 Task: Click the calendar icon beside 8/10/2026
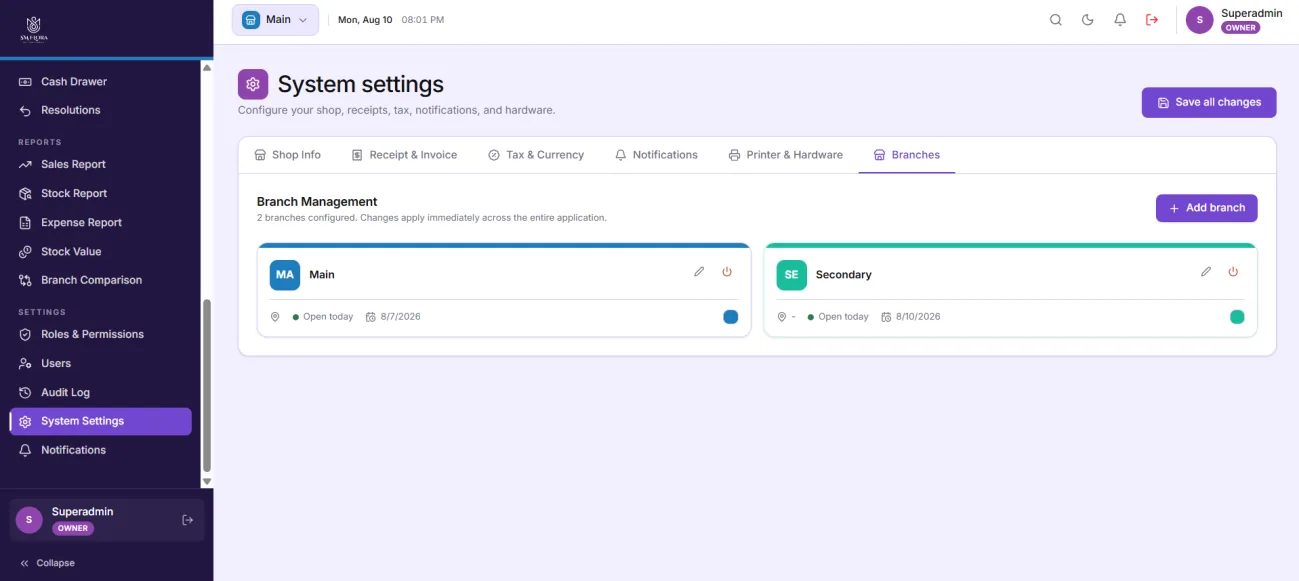[886, 317]
